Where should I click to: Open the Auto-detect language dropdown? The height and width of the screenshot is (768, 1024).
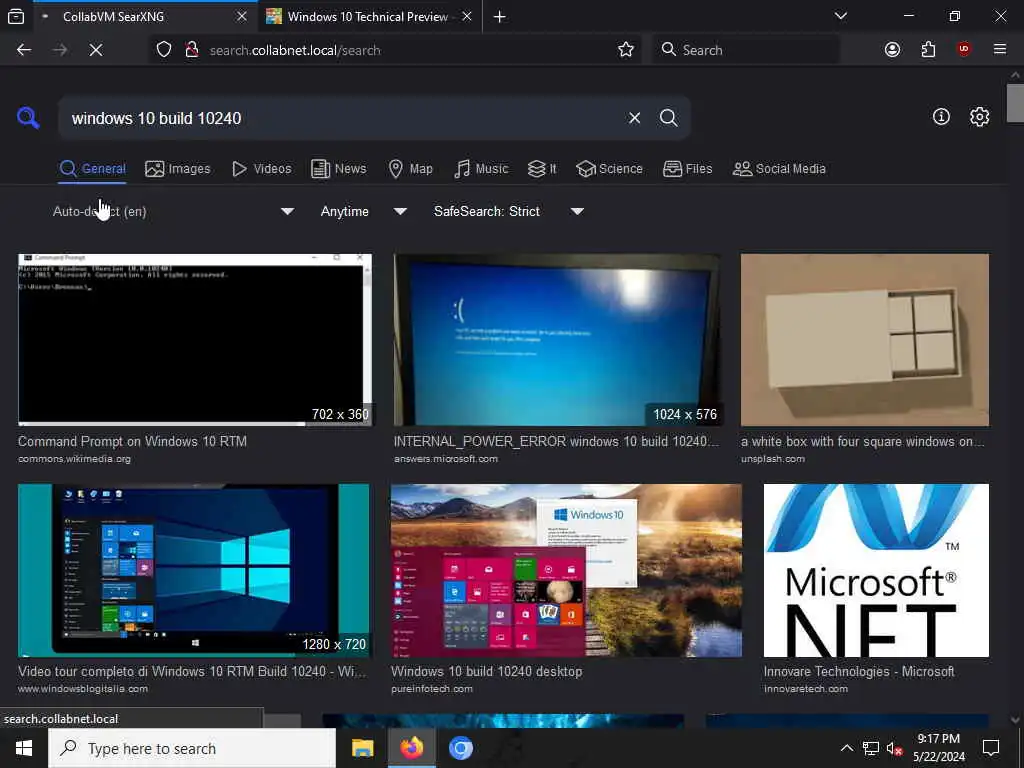[173, 212]
